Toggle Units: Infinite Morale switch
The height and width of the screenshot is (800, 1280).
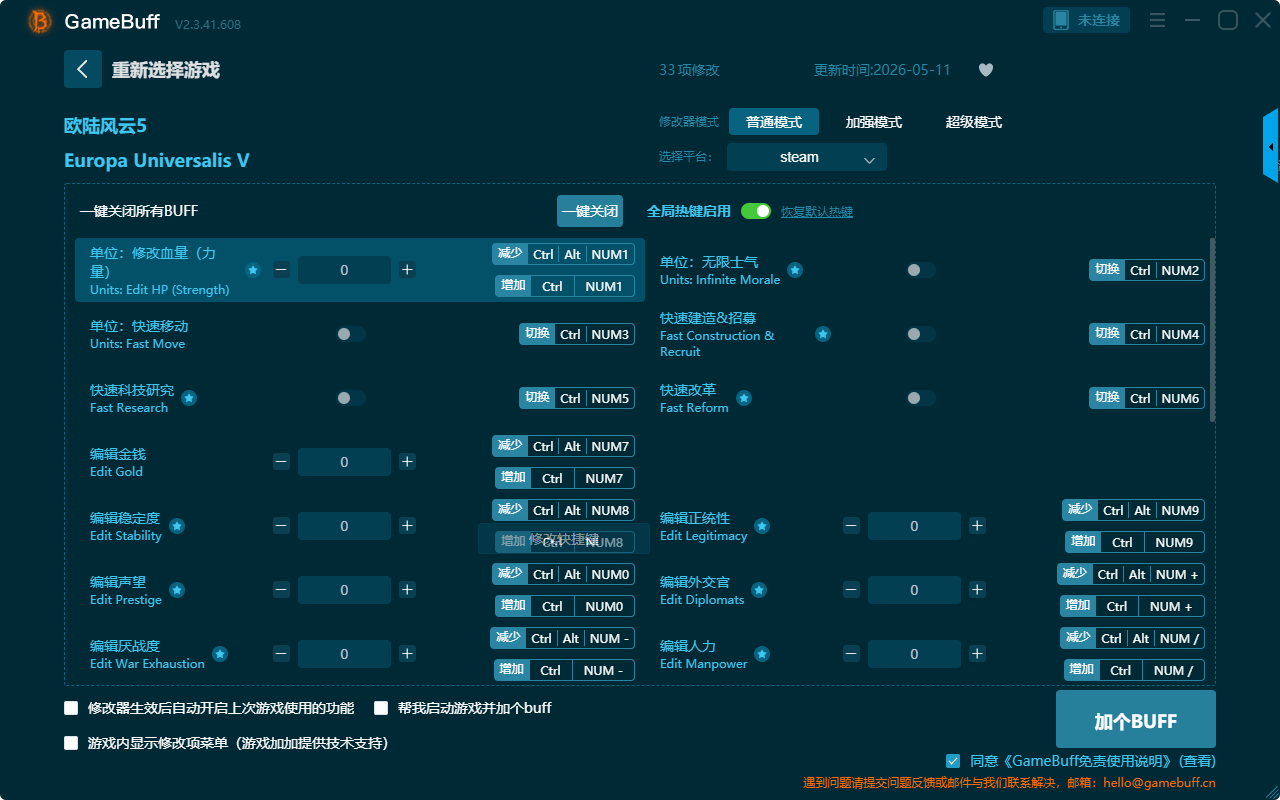click(x=921, y=270)
